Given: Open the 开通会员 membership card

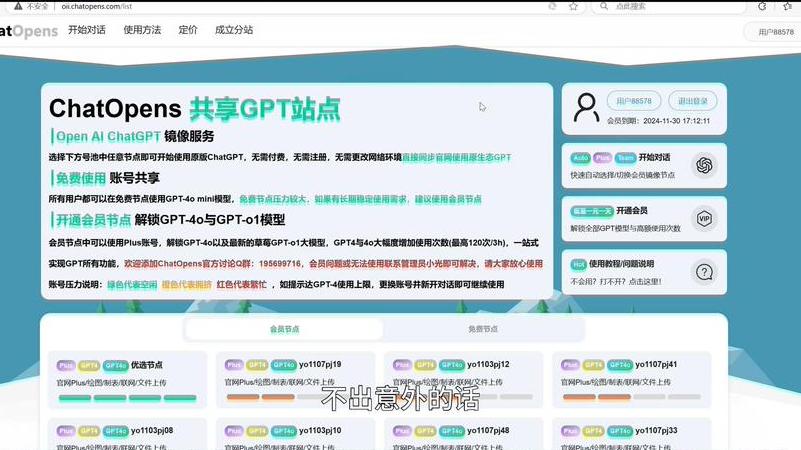Looking at the screenshot, I should [644, 219].
